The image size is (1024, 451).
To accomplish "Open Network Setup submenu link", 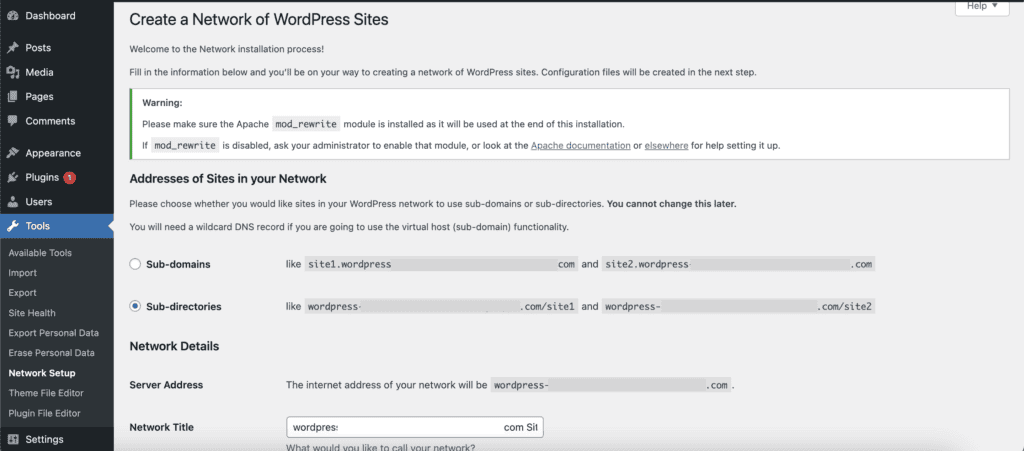I will click(x=42, y=373).
